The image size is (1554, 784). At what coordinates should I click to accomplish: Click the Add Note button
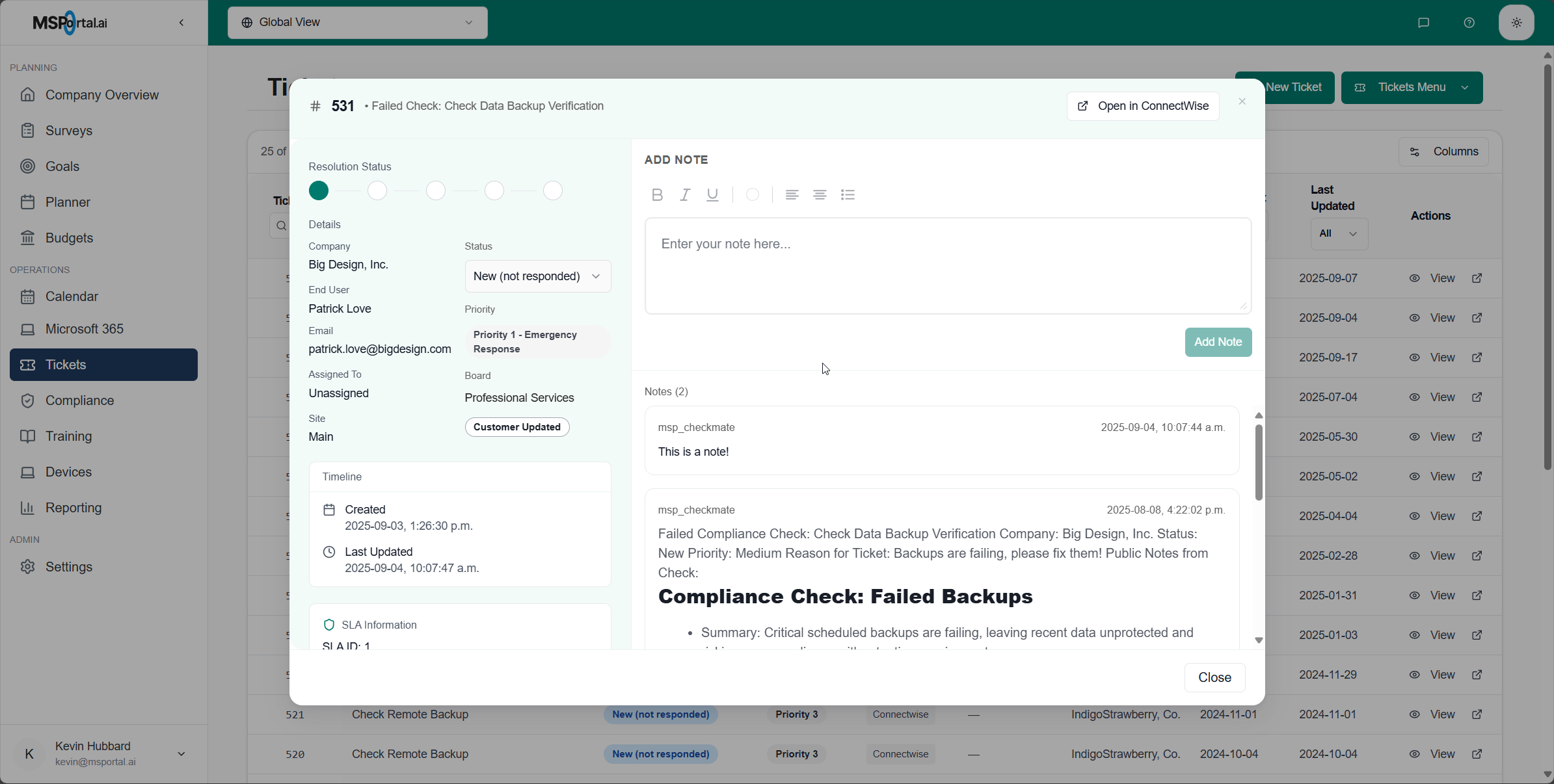pyautogui.click(x=1218, y=342)
